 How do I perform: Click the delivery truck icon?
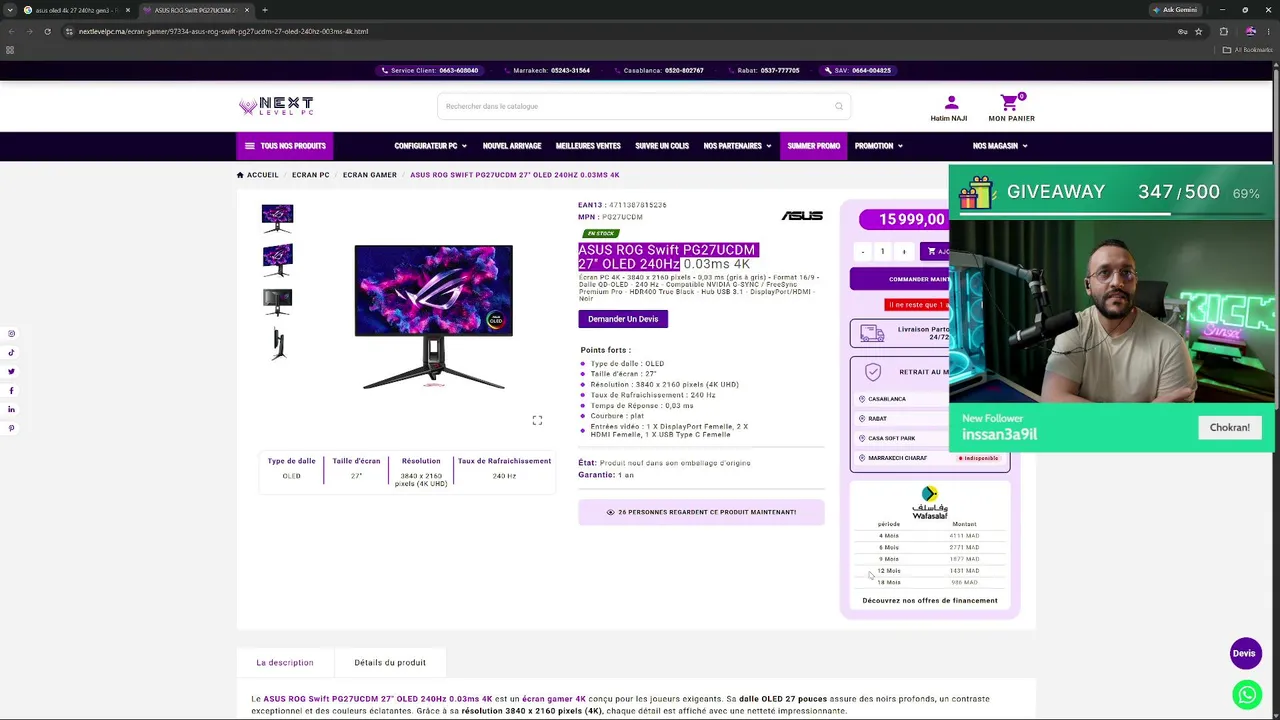point(872,333)
